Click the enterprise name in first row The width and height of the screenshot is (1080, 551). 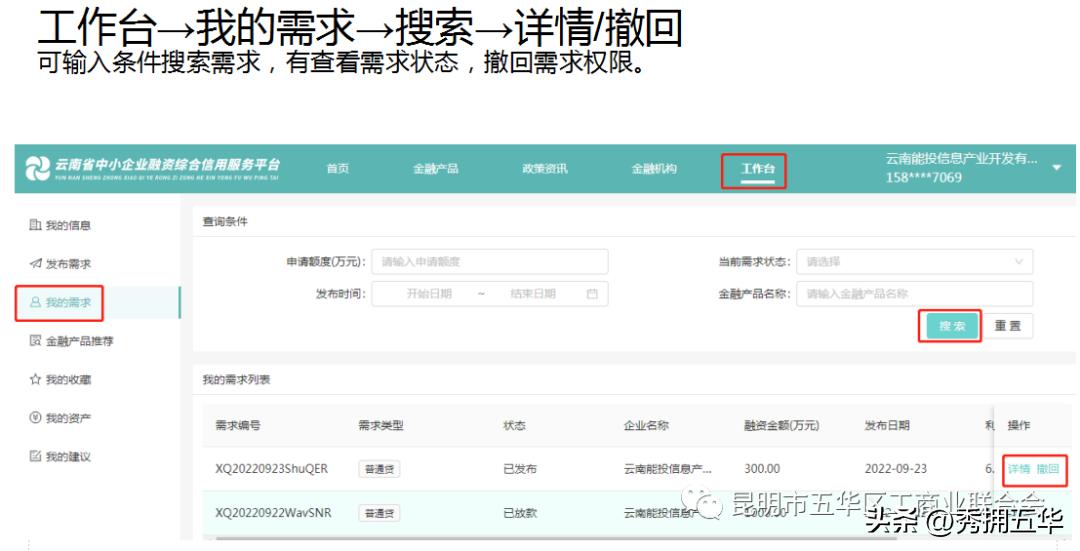667,469
